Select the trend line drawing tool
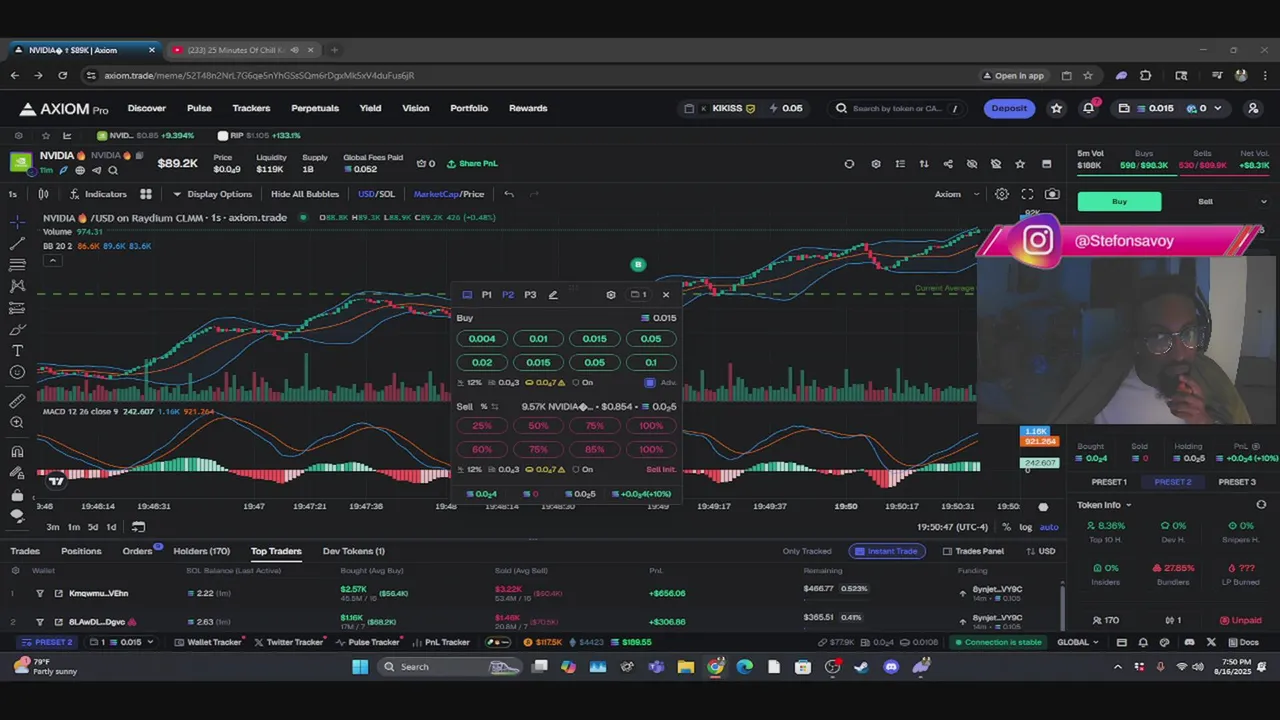The height and width of the screenshot is (720, 1280). pyautogui.click(x=17, y=243)
